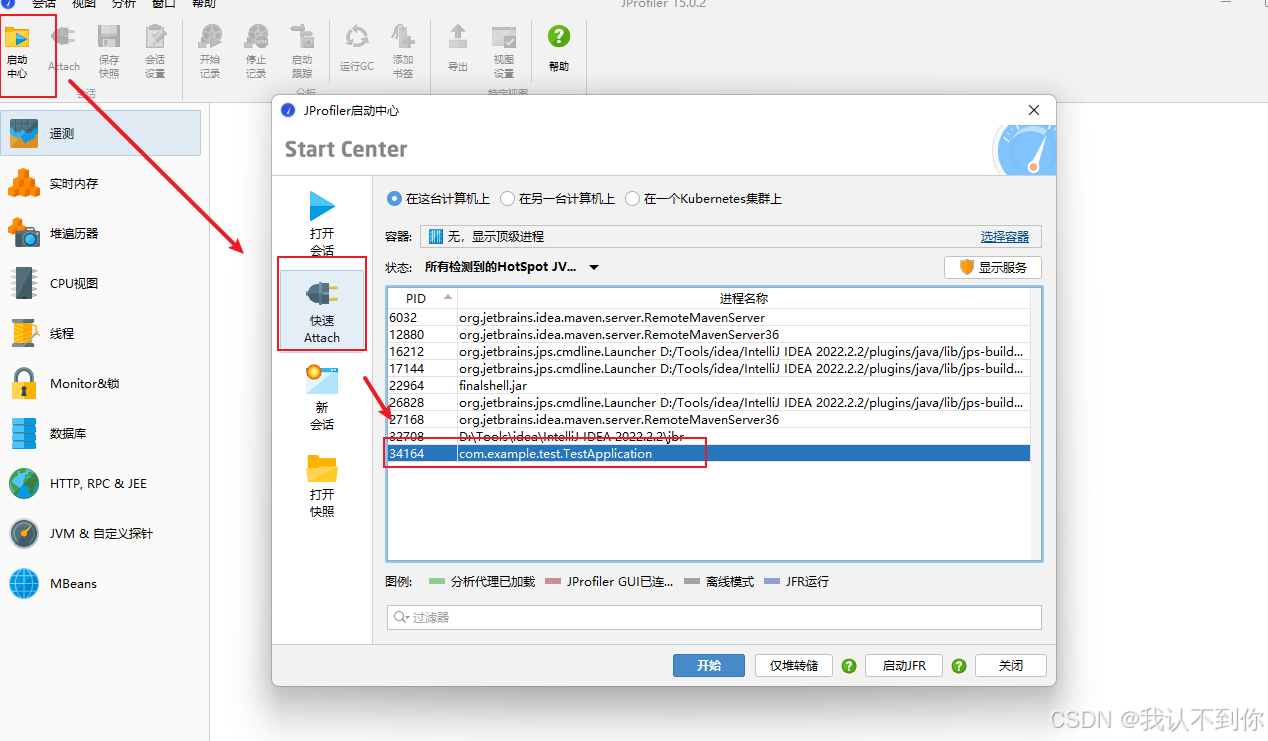The width and height of the screenshot is (1268, 741).
Task: Select 打开快照 in the Start Center
Action: pyautogui.click(x=322, y=483)
